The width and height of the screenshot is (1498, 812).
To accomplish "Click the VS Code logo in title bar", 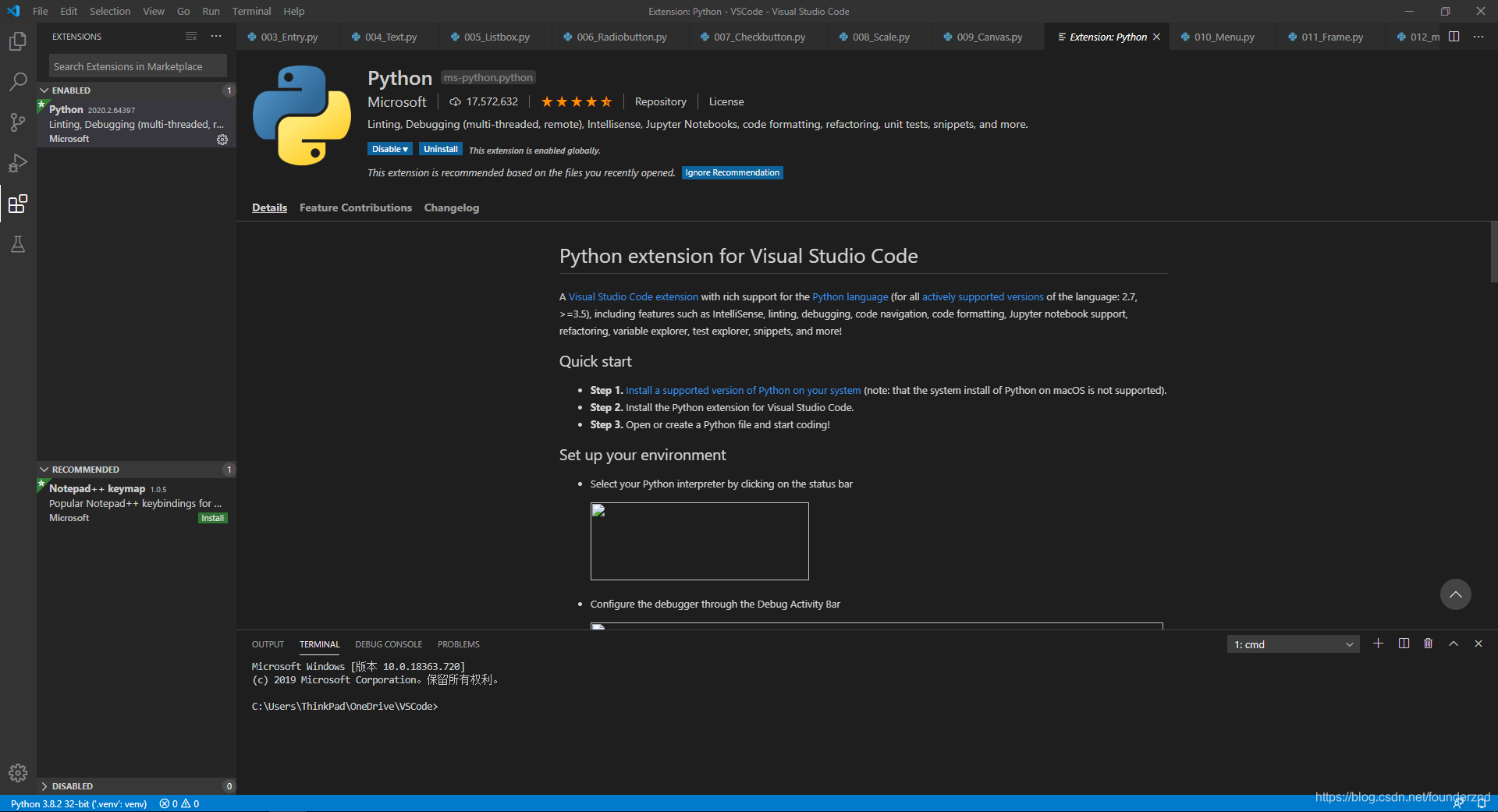I will coord(13,11).
